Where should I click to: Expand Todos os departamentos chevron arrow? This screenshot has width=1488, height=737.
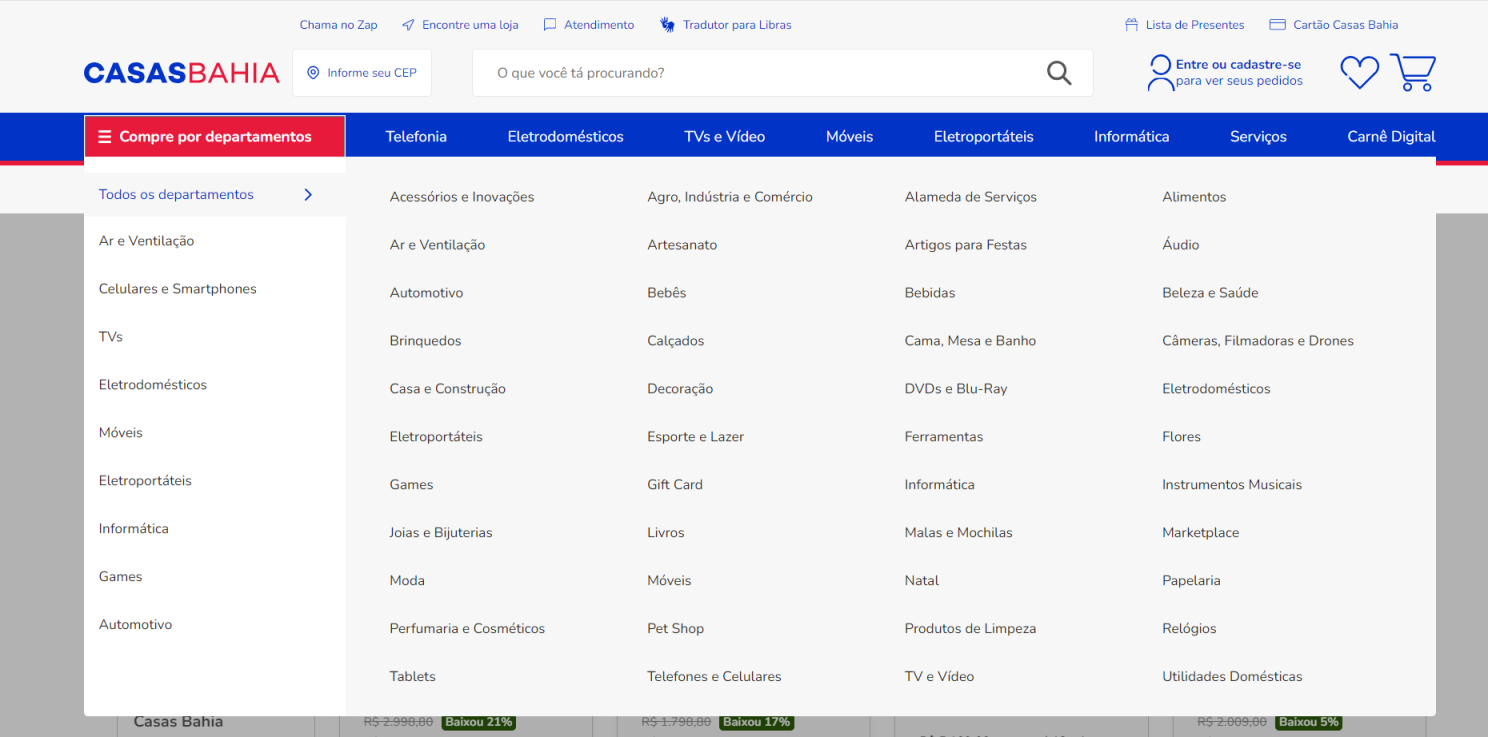tap(308, 195)
